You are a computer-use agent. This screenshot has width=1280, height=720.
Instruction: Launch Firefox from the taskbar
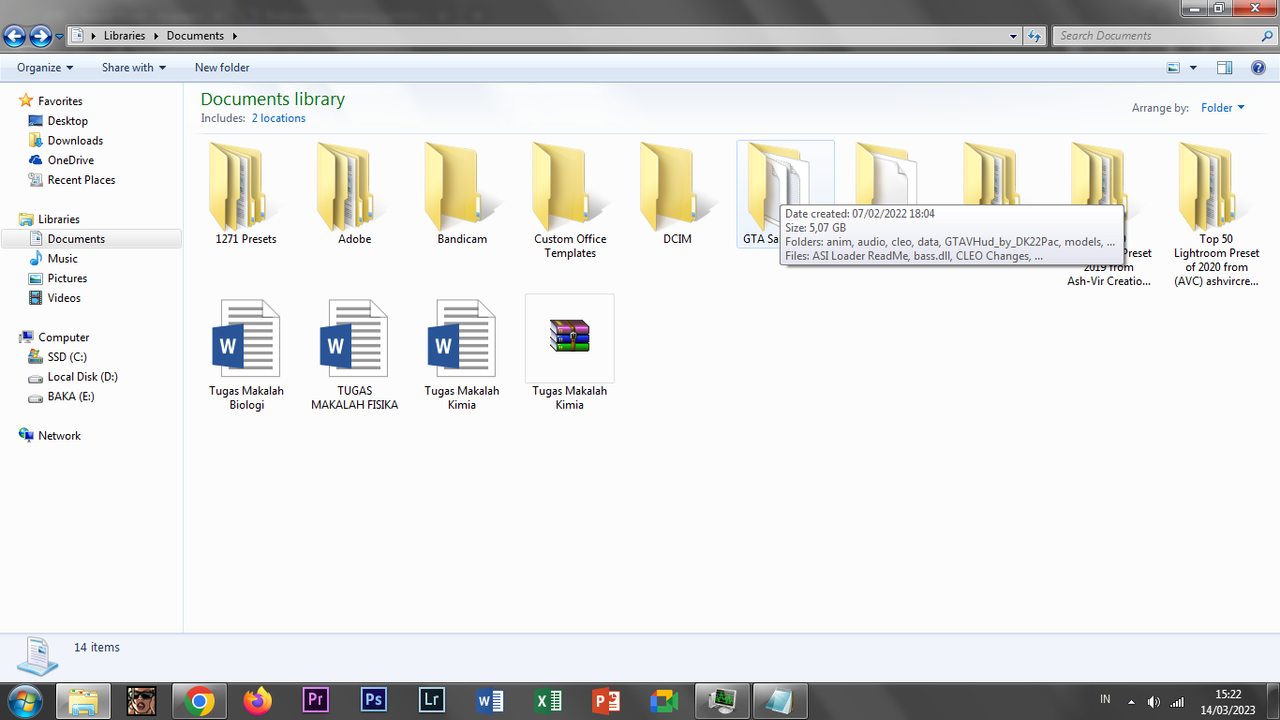tap(257, 702)
